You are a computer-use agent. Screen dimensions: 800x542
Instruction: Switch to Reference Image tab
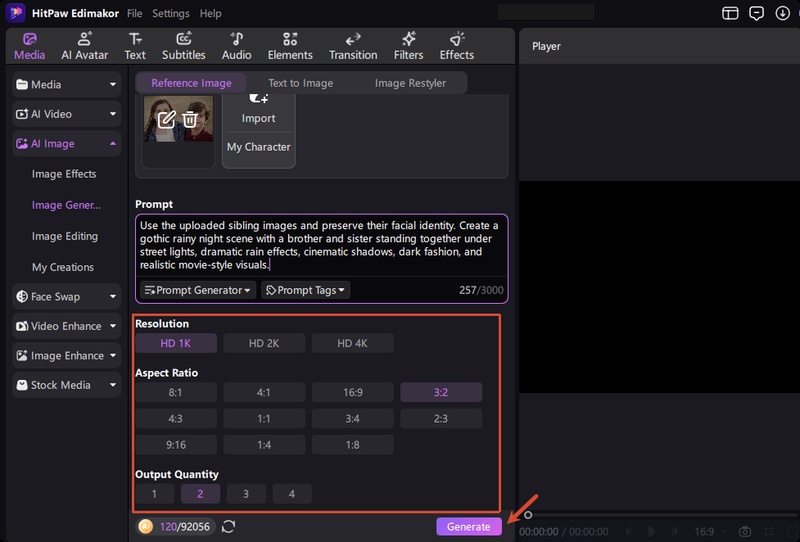(191, 83)
